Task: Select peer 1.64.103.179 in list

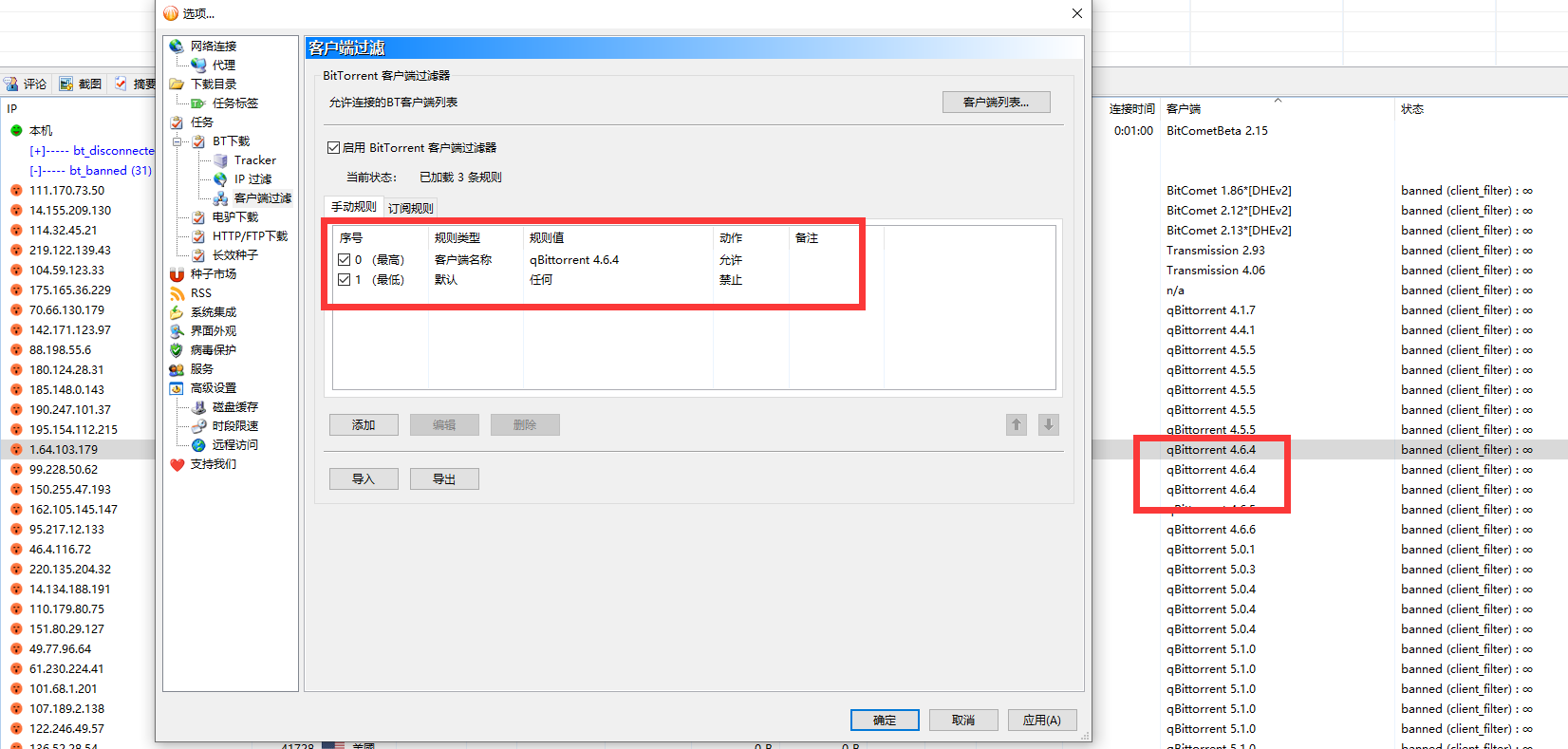Action: tap(64, 449)
